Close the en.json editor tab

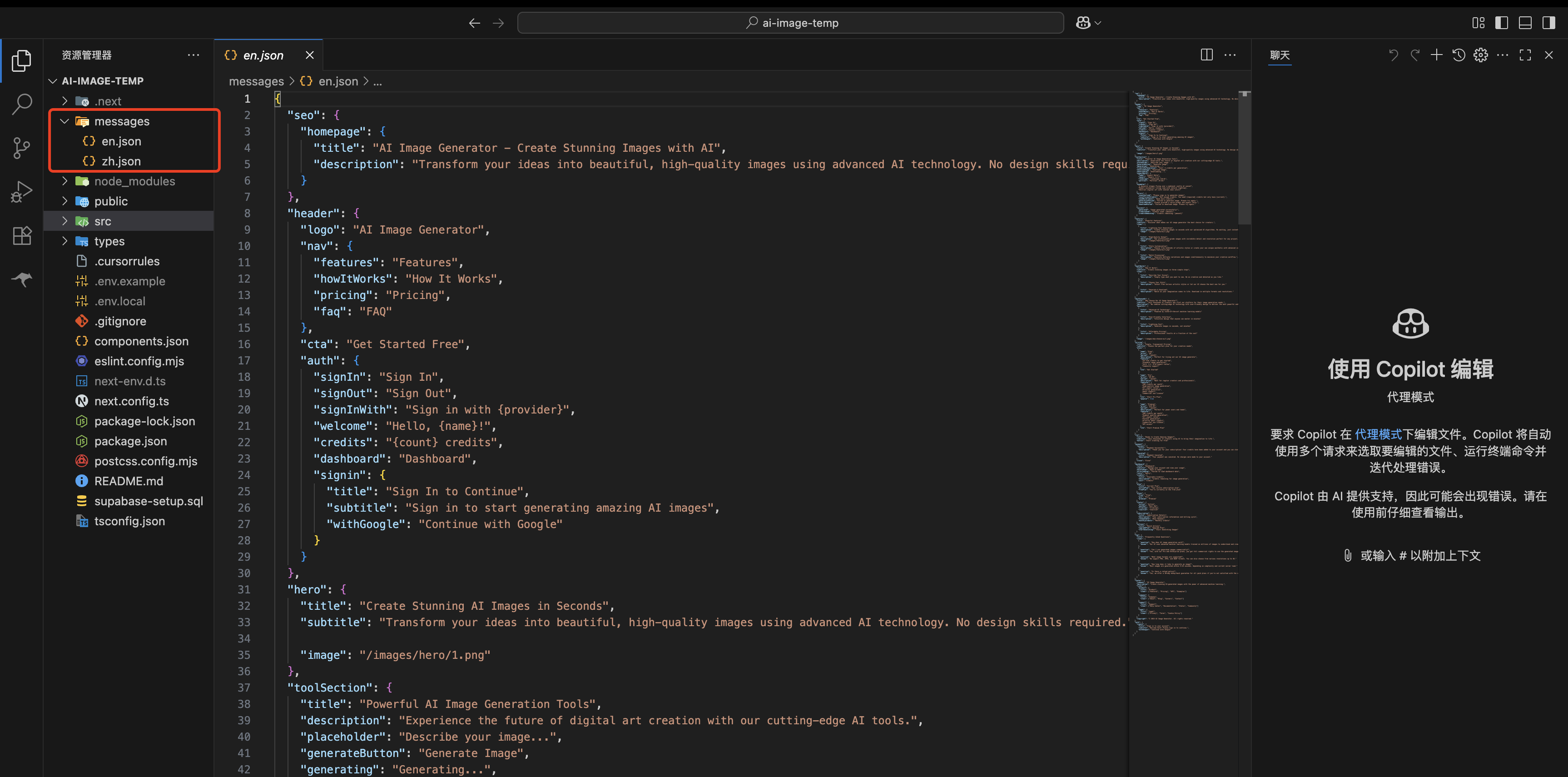click(310, 55)
